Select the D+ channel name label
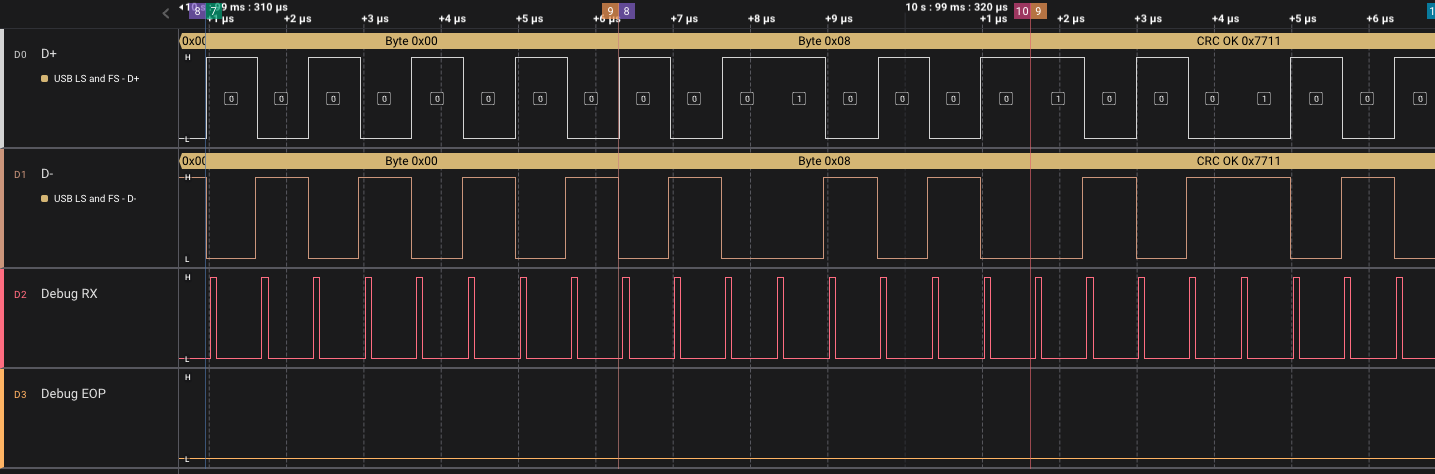Image resolution: width=1435 pixels, height=474 pixels. [x=49, y=54]
